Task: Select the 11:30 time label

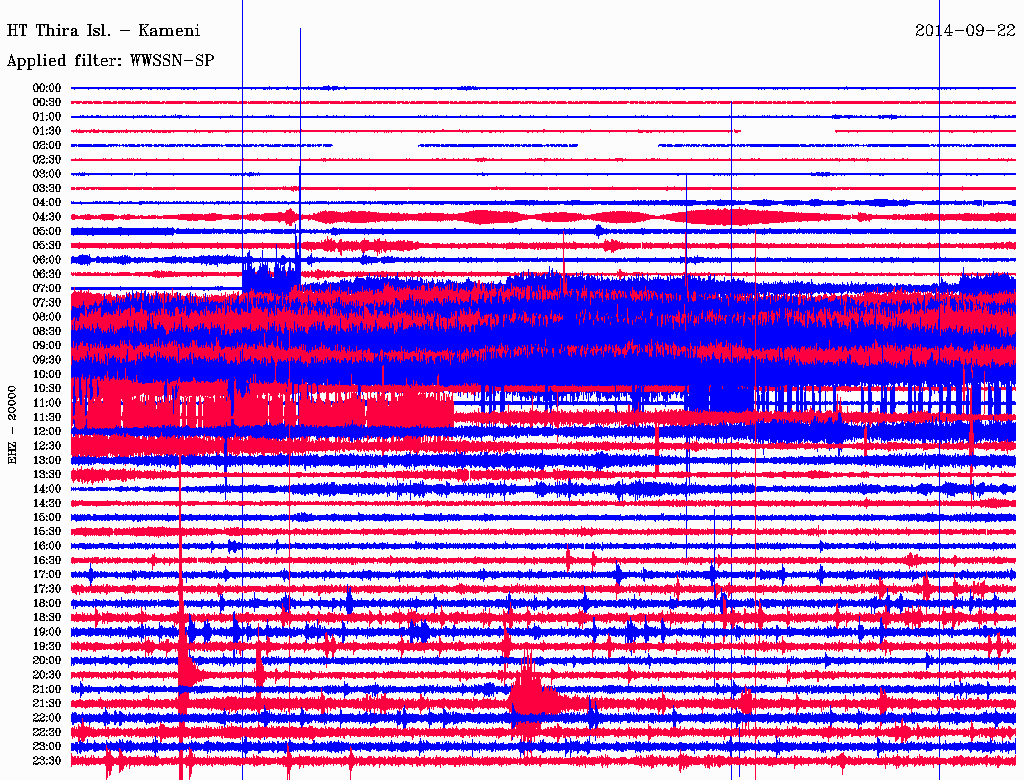Action: click(x=47, y=417)
